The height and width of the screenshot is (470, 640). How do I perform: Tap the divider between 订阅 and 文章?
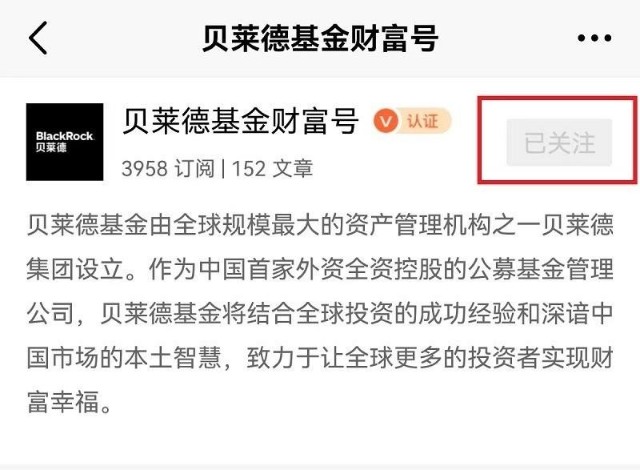[x=223, y=168]
